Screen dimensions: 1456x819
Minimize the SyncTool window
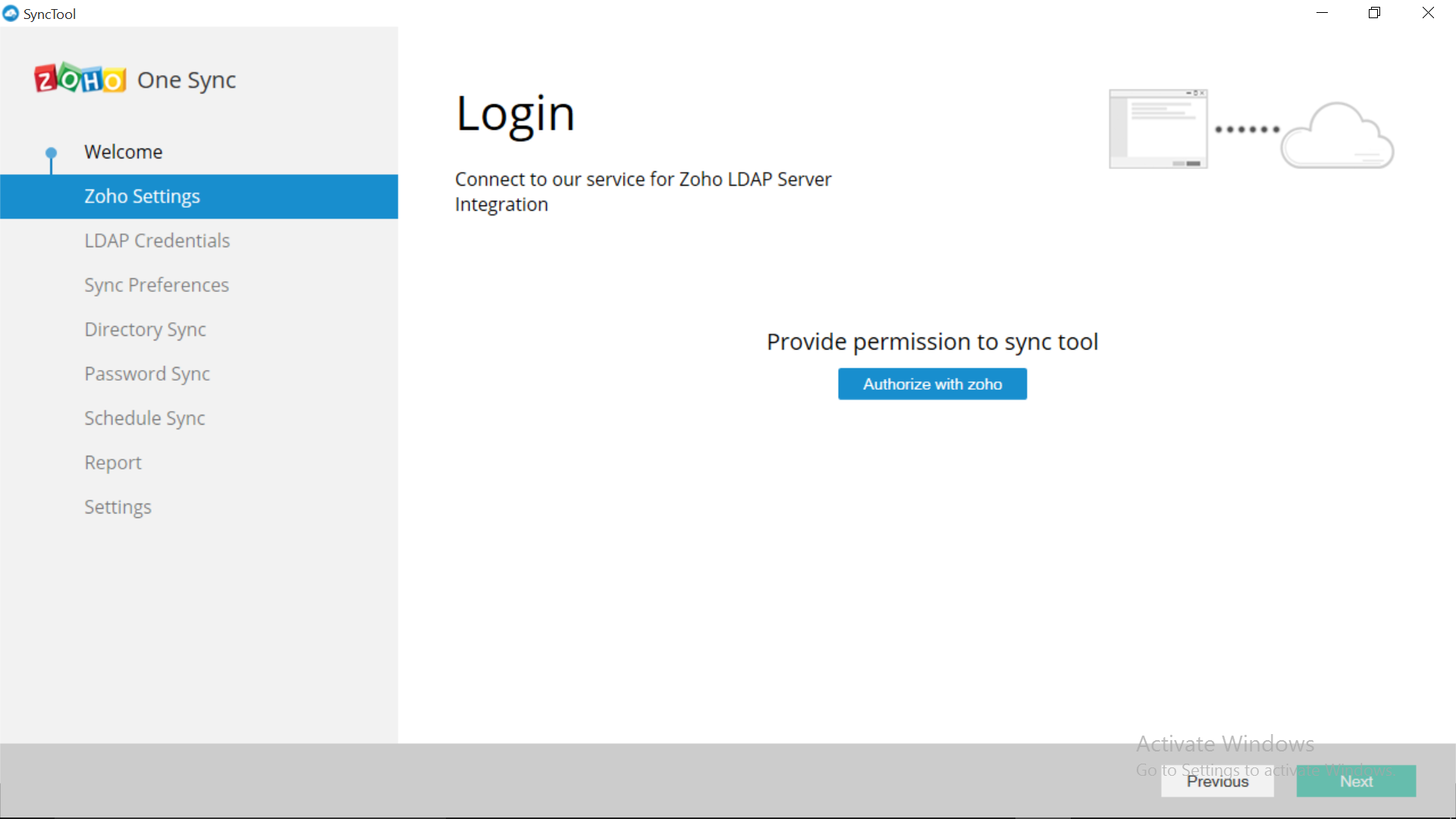pos(1322,13)
